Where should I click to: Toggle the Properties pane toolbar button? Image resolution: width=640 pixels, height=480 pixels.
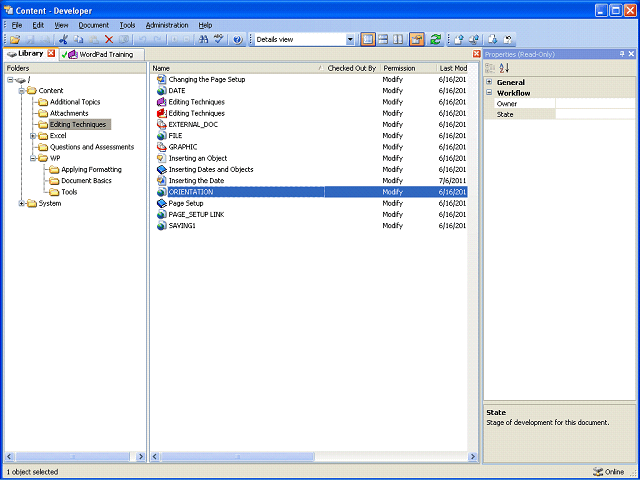pos(417,40)
